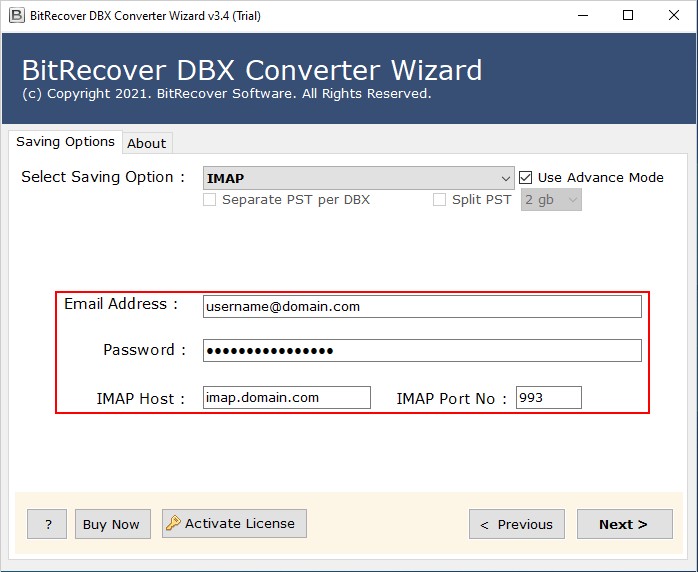The height and width of the screenshot is (572, 698).
Task: Focus the Password field
Action: [421, 350]
